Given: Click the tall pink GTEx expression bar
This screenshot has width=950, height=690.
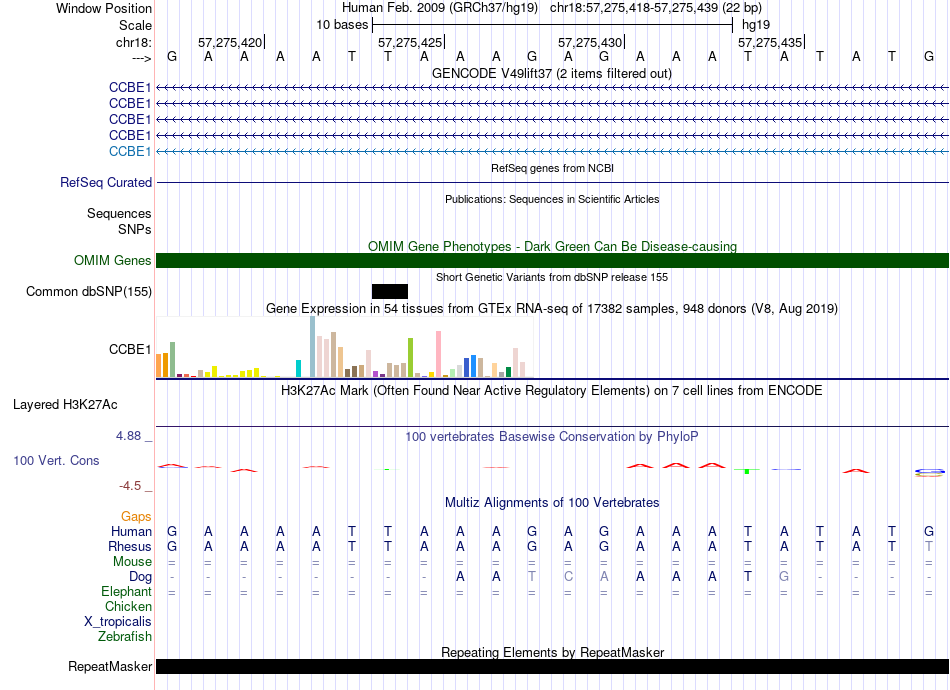Looking at the screenshot, I should click(x=439, y=354).
